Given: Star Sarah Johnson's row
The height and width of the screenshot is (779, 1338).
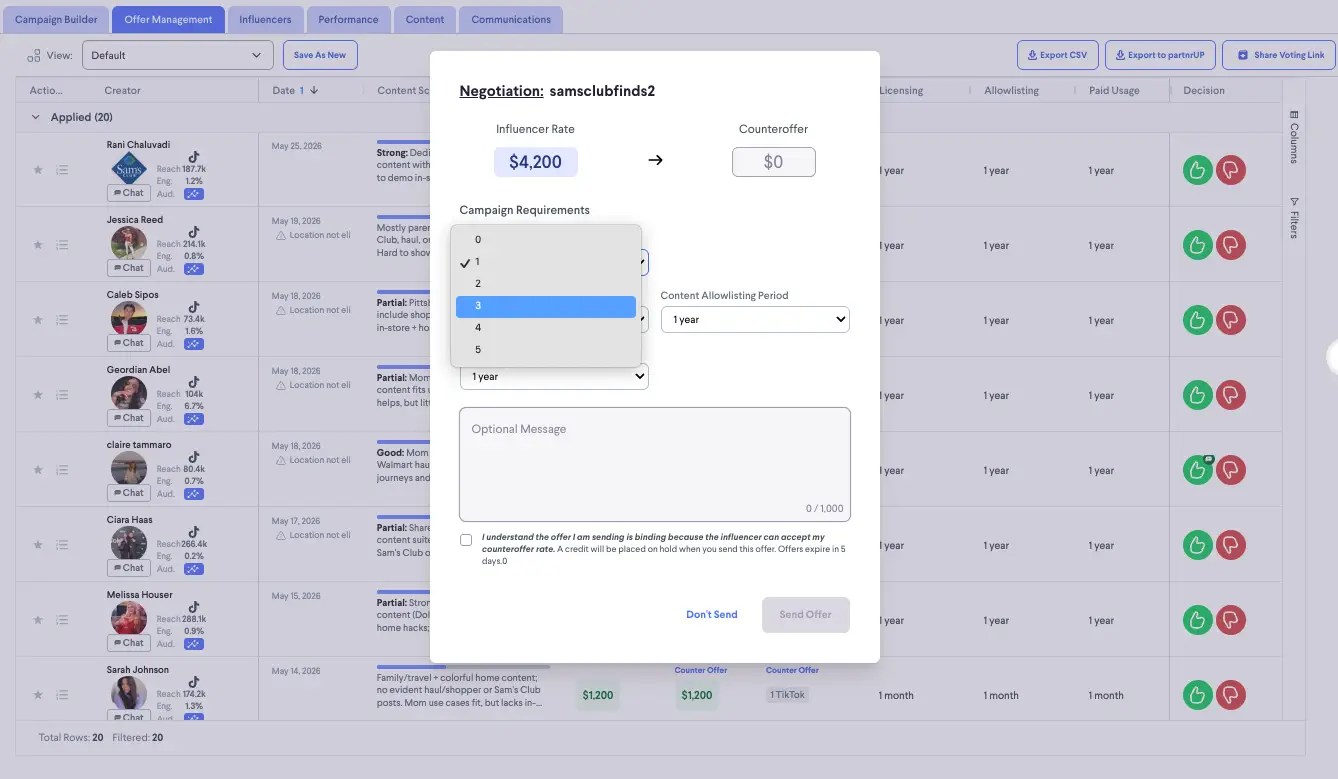Looking at the screenshot, I should pyautogui.click(x=38, y=695).
